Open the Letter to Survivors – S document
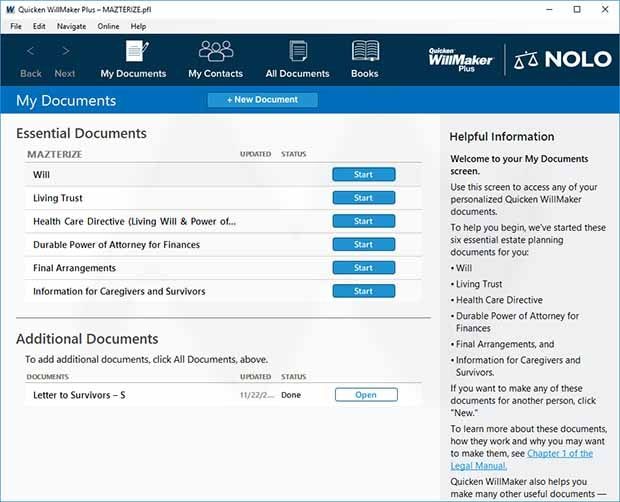Image resolution: width=620 pixels, height=502 pixels. tap(366, 394)
